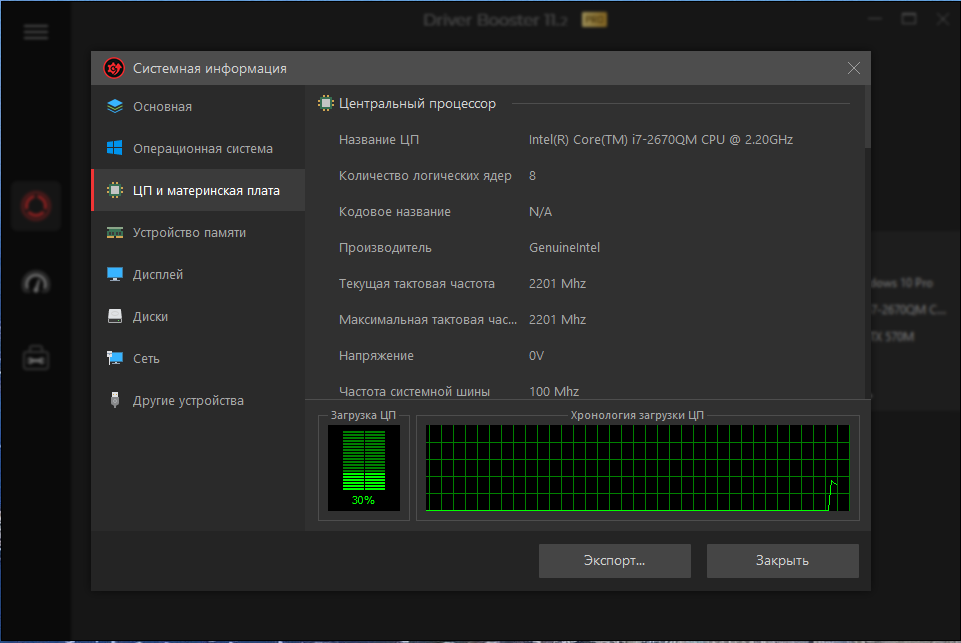
Task: Click the Текущая тактовая частота label
Action: (416, 284)
